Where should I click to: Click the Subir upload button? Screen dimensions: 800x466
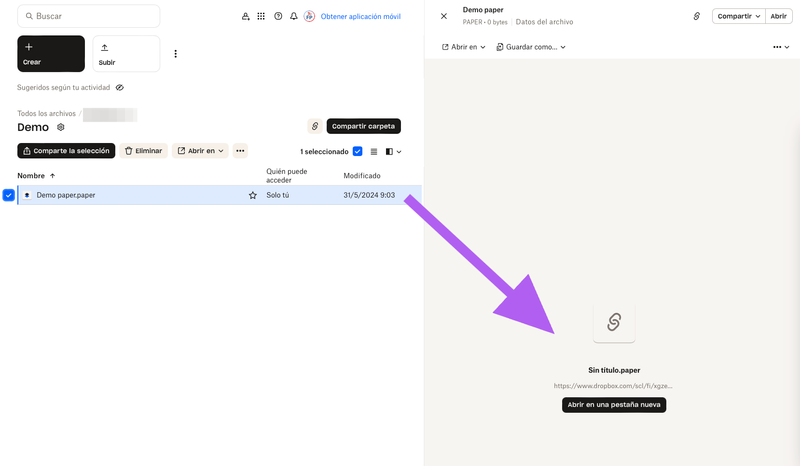[x=126, y=54]
